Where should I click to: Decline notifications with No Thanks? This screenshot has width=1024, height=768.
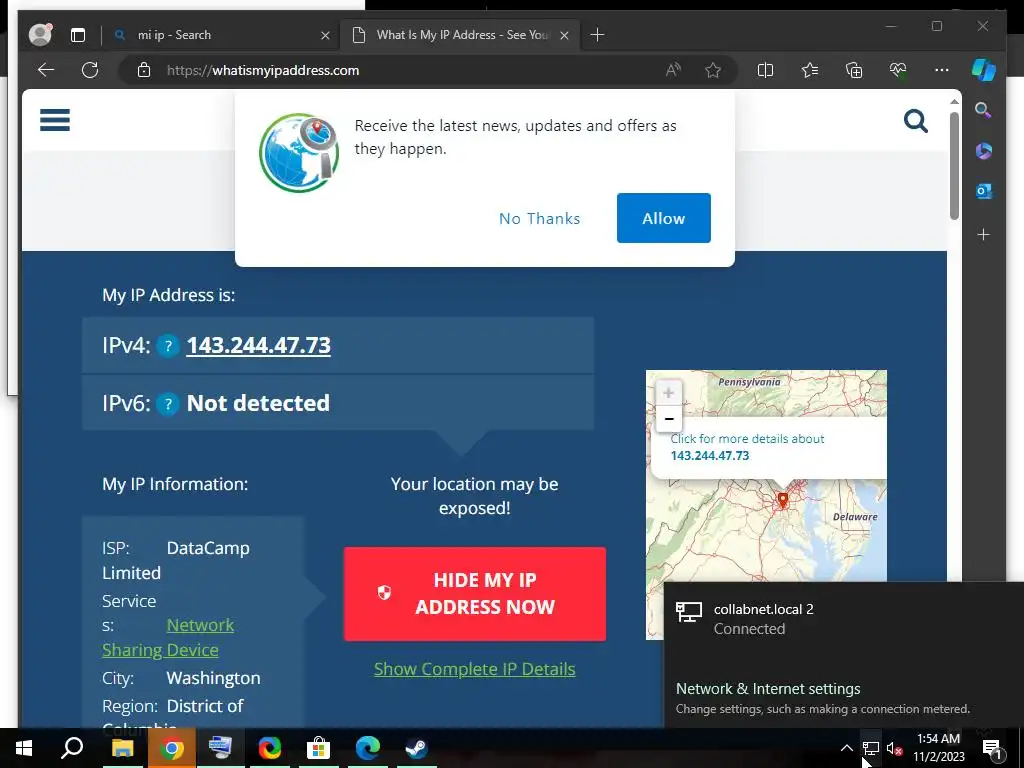539,218
